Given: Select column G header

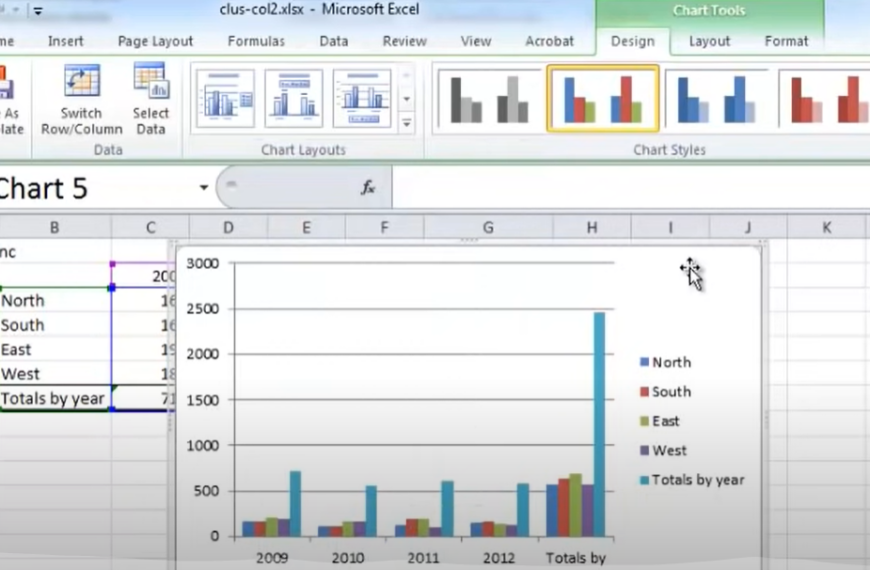Looking at the screenshot, I should pos(488,227).
